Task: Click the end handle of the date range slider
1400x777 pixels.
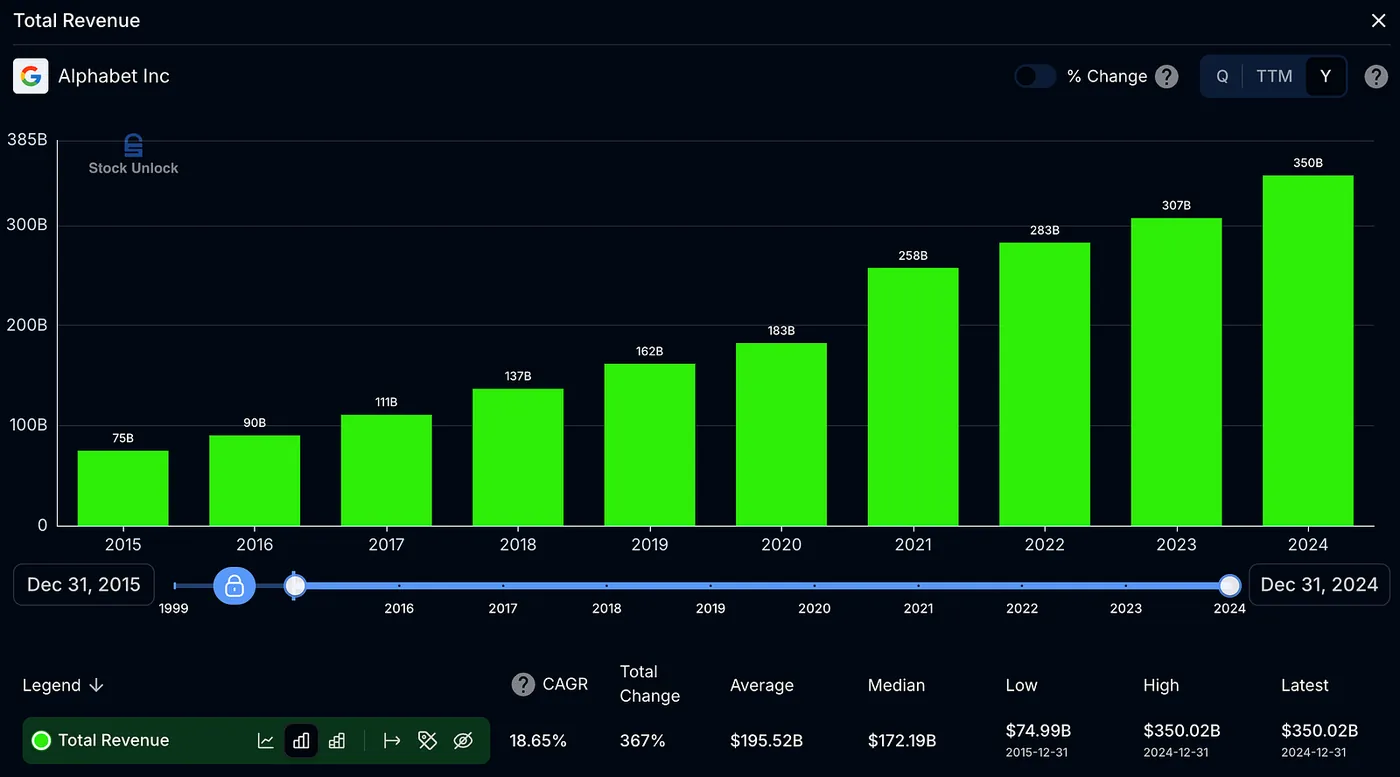Action: coord(1230,586)
